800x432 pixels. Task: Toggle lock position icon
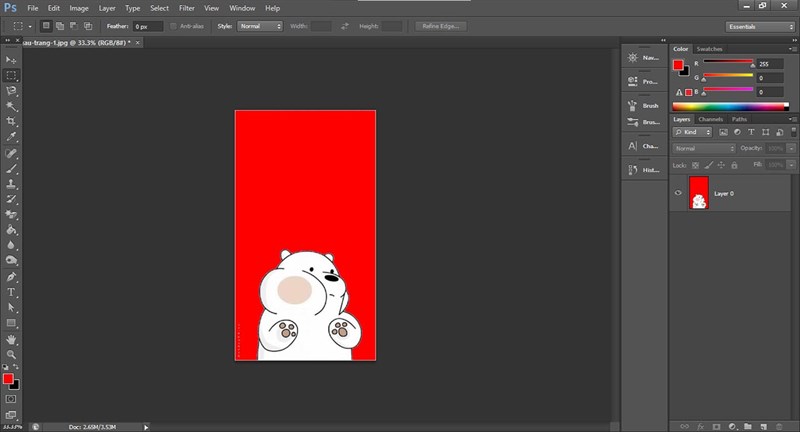[721, 165]
